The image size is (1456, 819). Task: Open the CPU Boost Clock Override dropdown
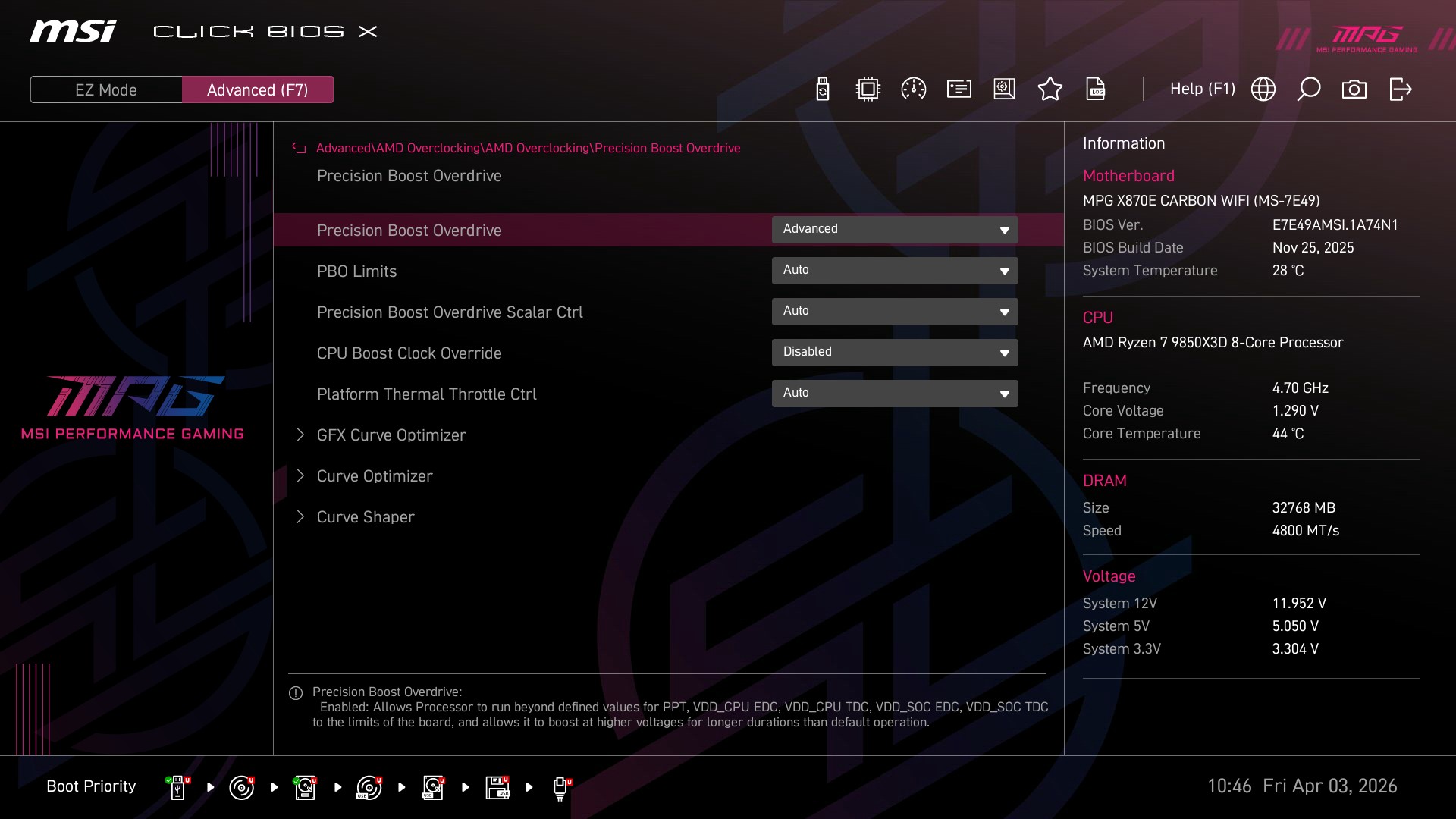[894, 353]
